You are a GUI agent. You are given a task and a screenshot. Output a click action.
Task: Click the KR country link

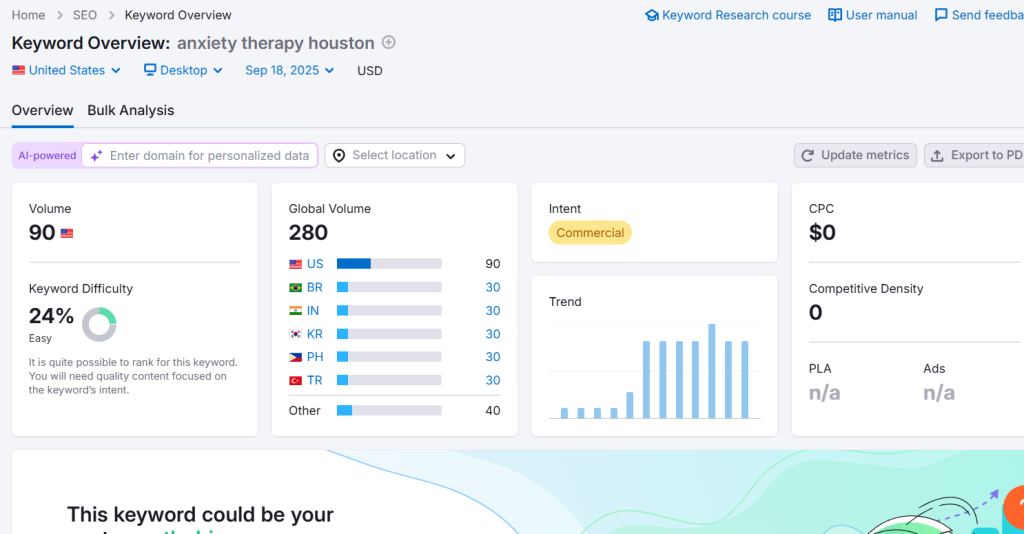click(x=315, y=334)
